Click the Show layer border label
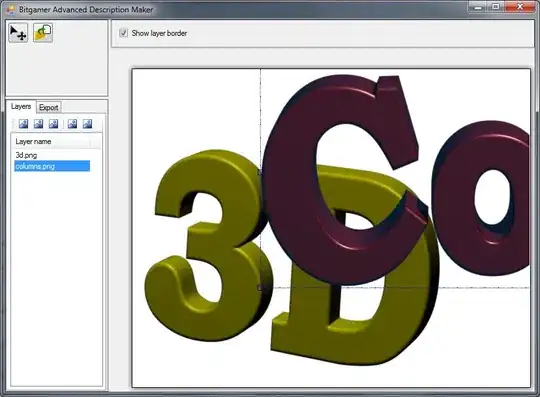This screenshot has width=540, height=397. pos(159,33)
